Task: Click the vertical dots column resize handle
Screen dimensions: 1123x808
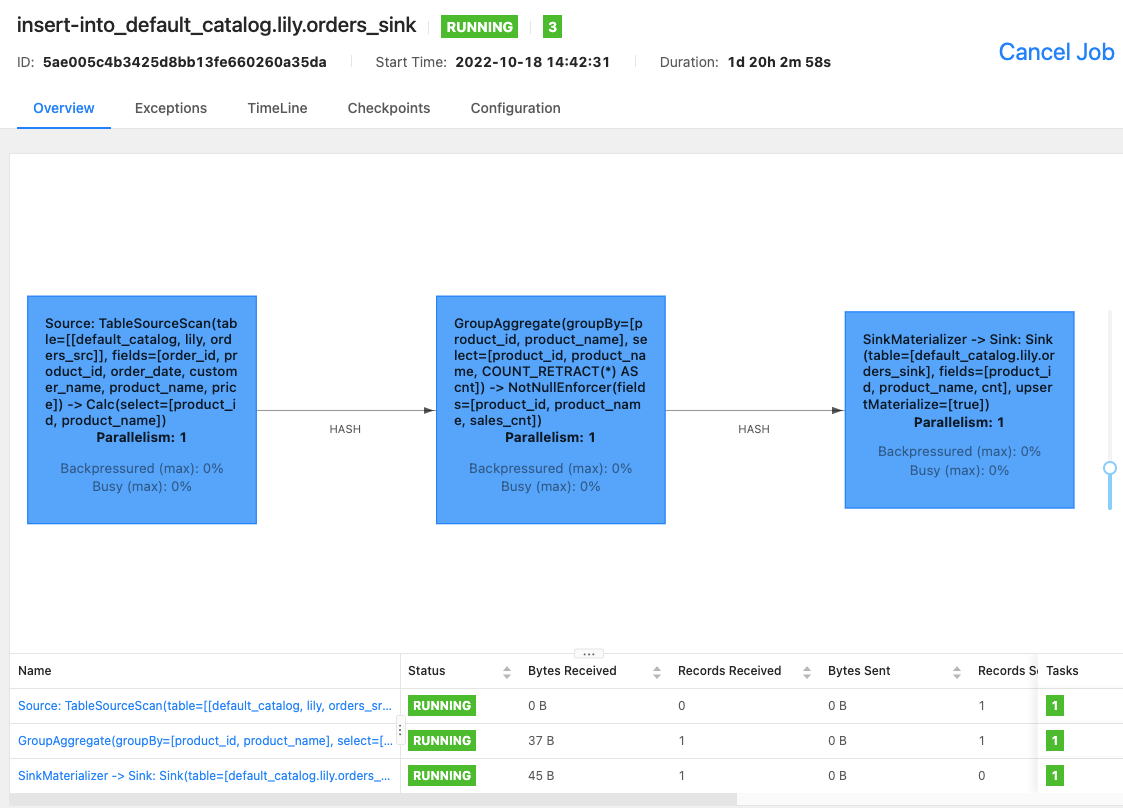Action: click(401, 730)
